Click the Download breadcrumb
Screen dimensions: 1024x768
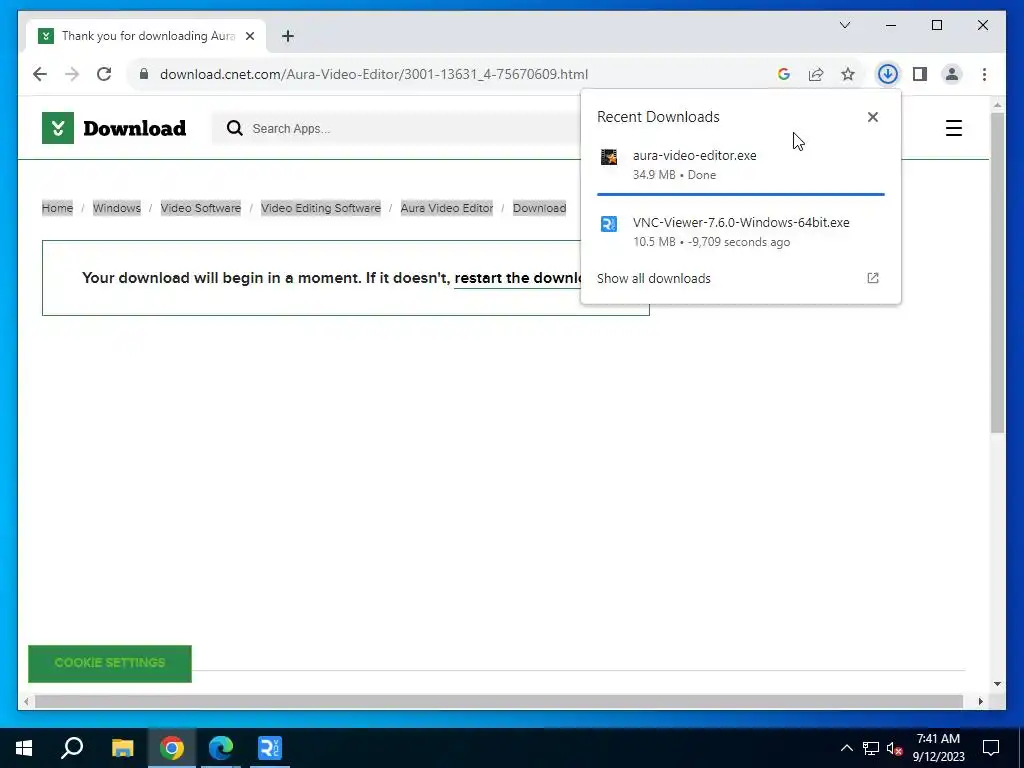539,208
